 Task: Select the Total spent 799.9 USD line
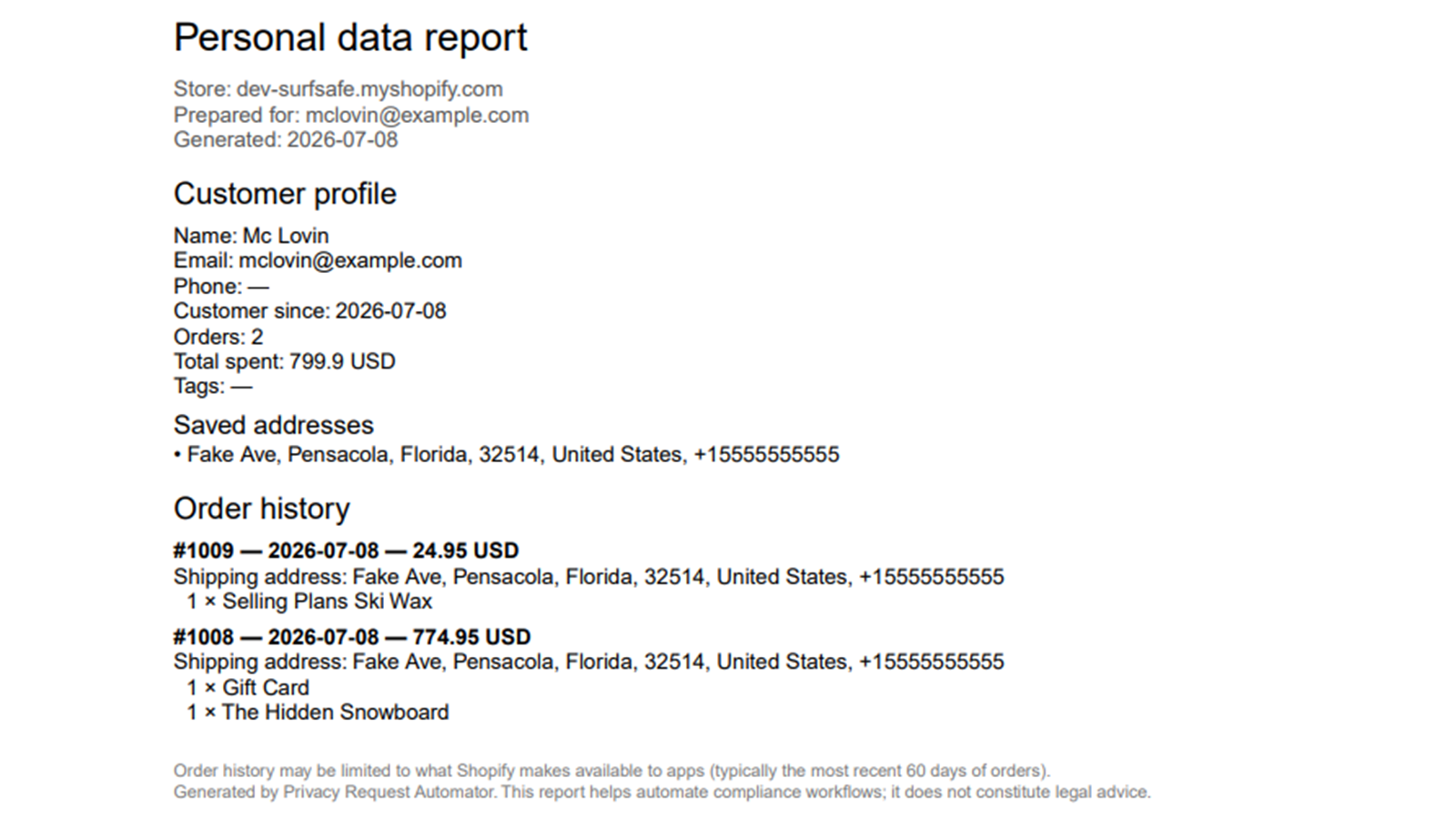click(285, 361)
